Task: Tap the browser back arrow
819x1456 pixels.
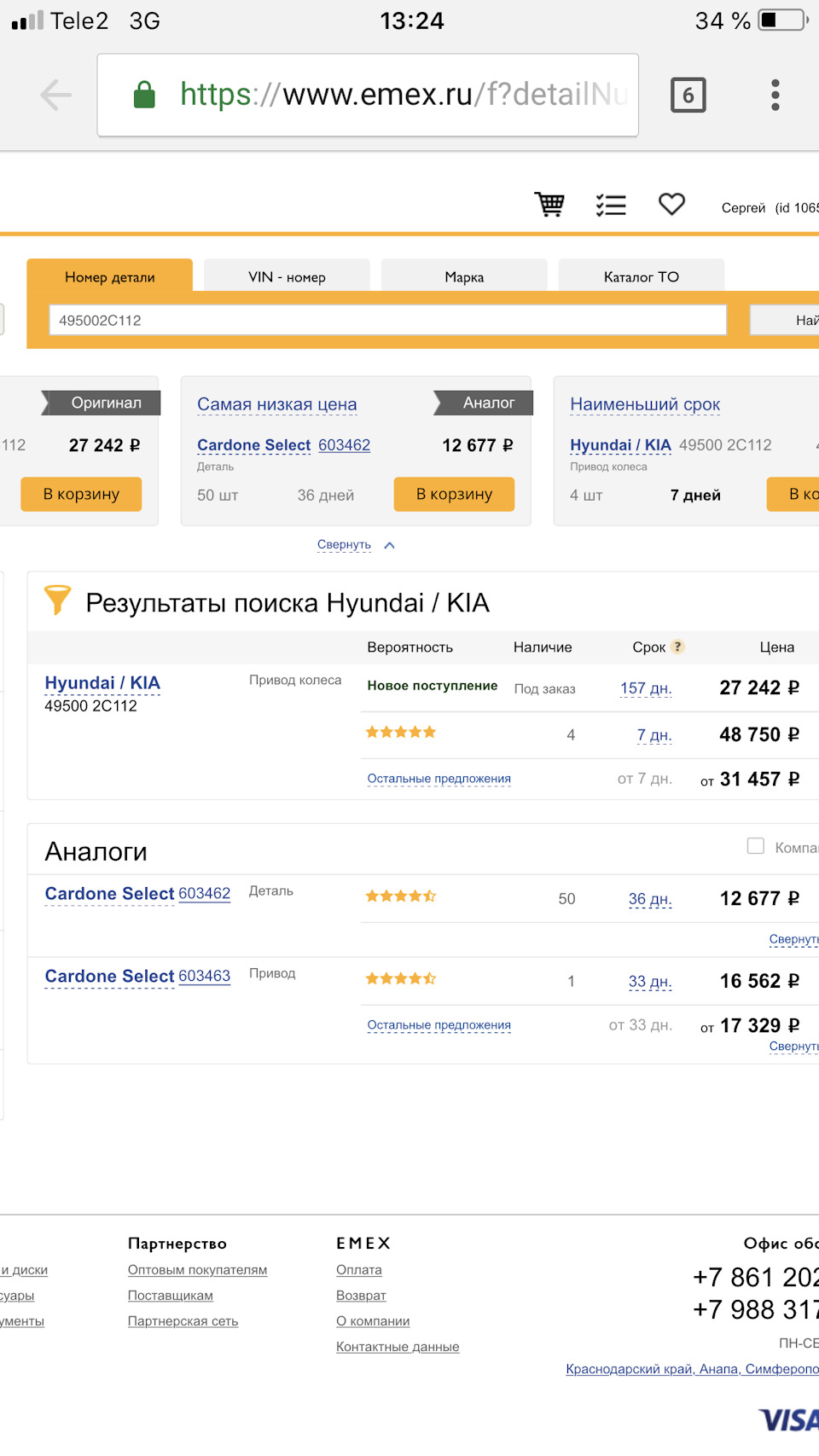Action: point(56,95)
